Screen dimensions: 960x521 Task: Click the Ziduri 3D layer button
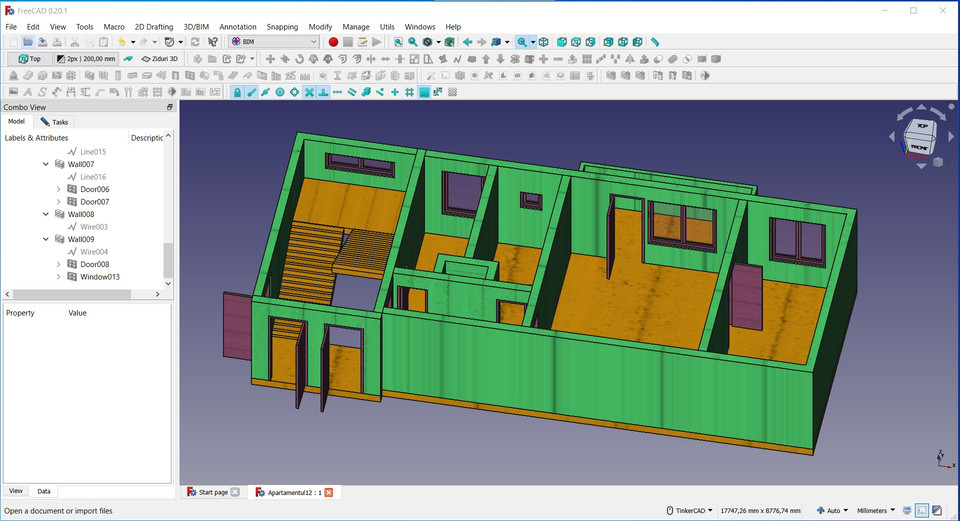coord(160,59)
